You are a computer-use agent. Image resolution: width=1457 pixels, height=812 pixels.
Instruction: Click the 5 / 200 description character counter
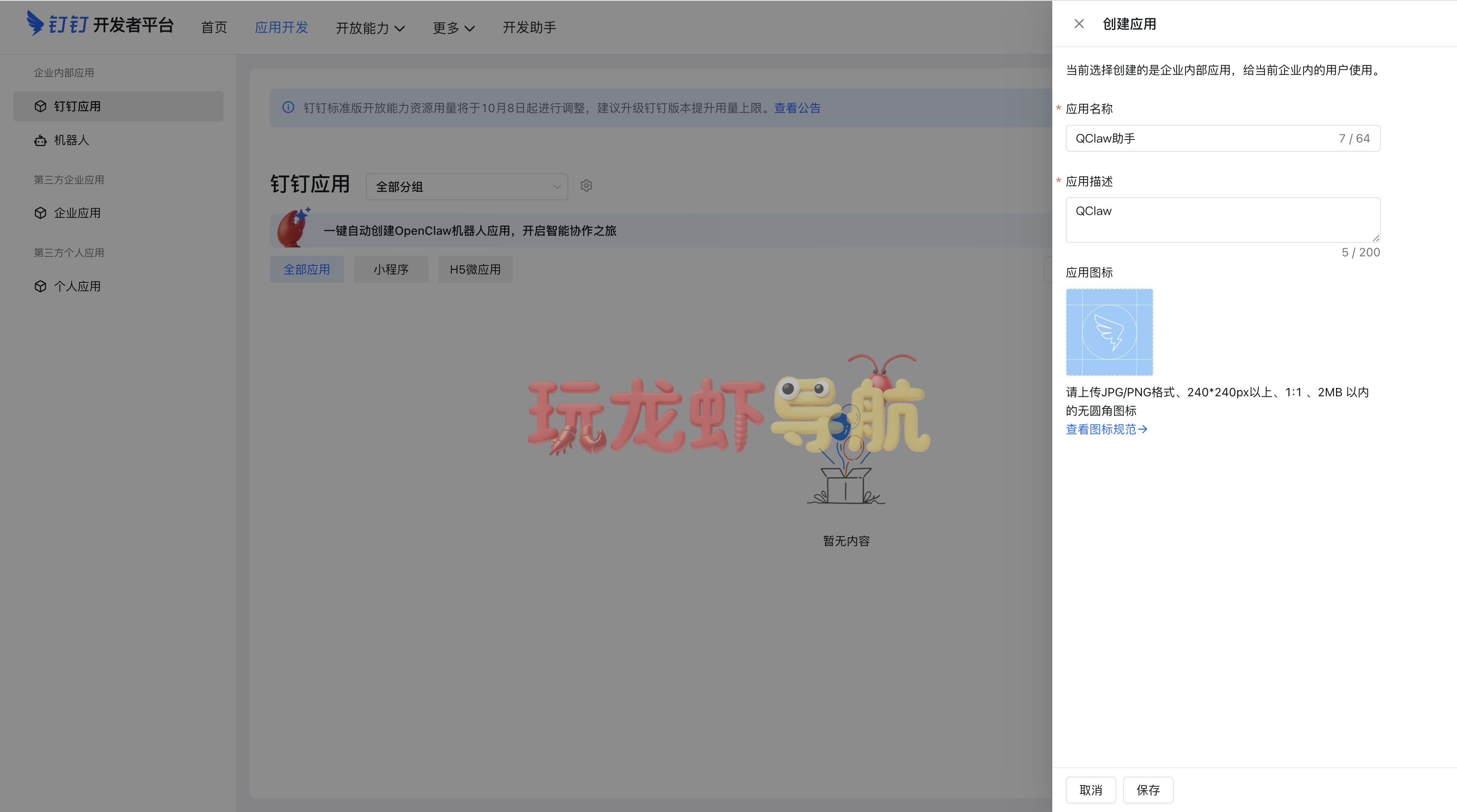(1361, 252)
